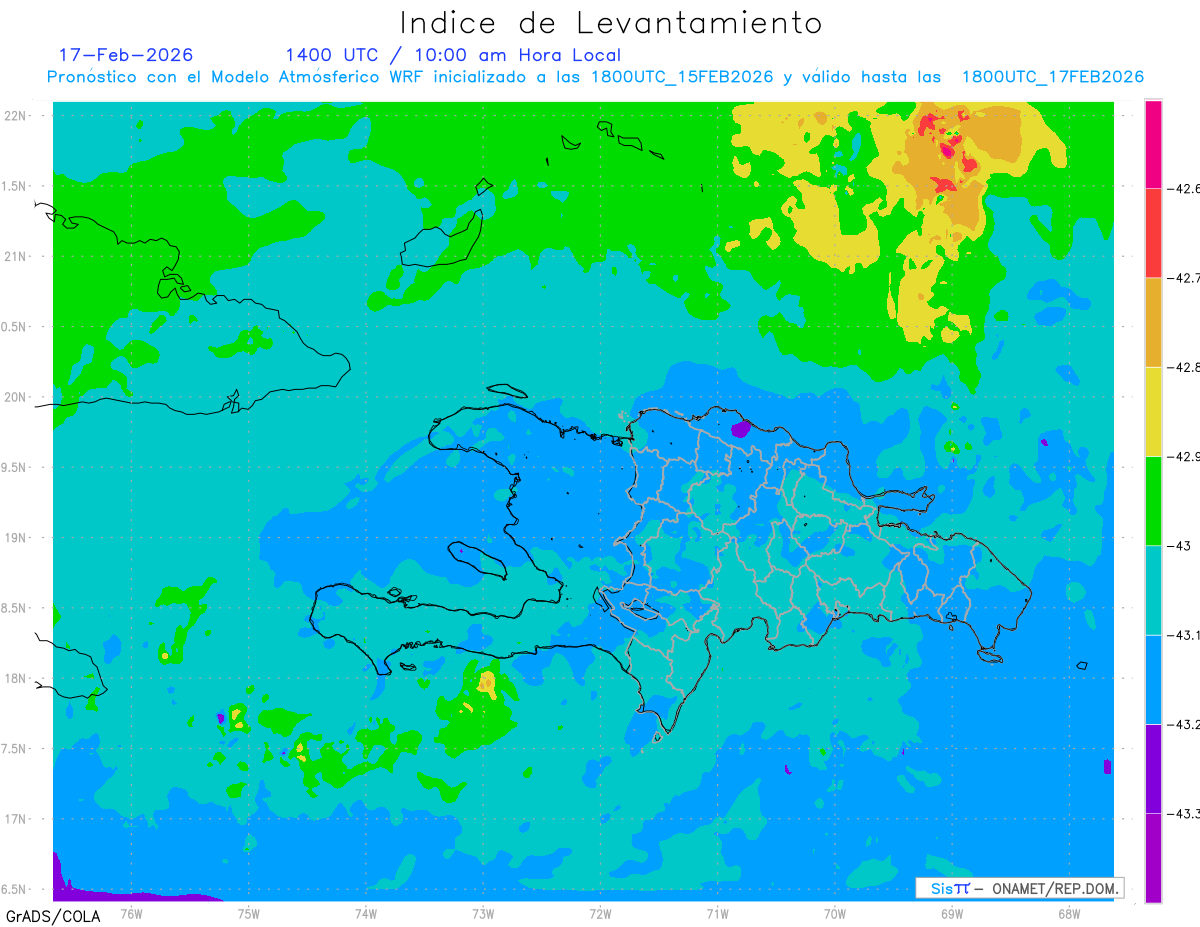Choose the green legend color band
The height and width of the screenshot is (927, 1200).
1153,501
